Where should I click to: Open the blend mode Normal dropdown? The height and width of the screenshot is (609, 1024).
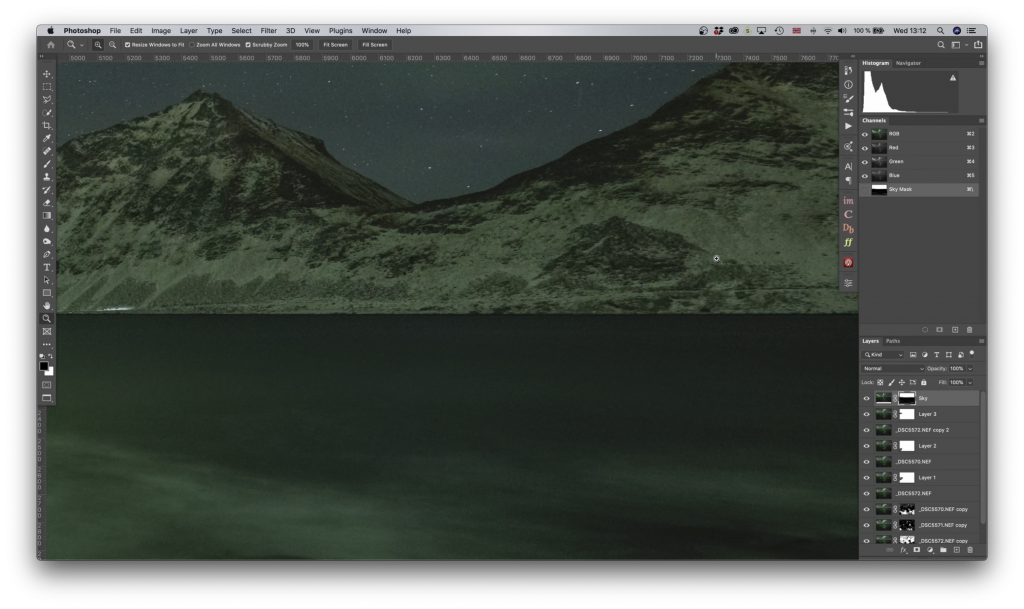[x=893, y=369]
